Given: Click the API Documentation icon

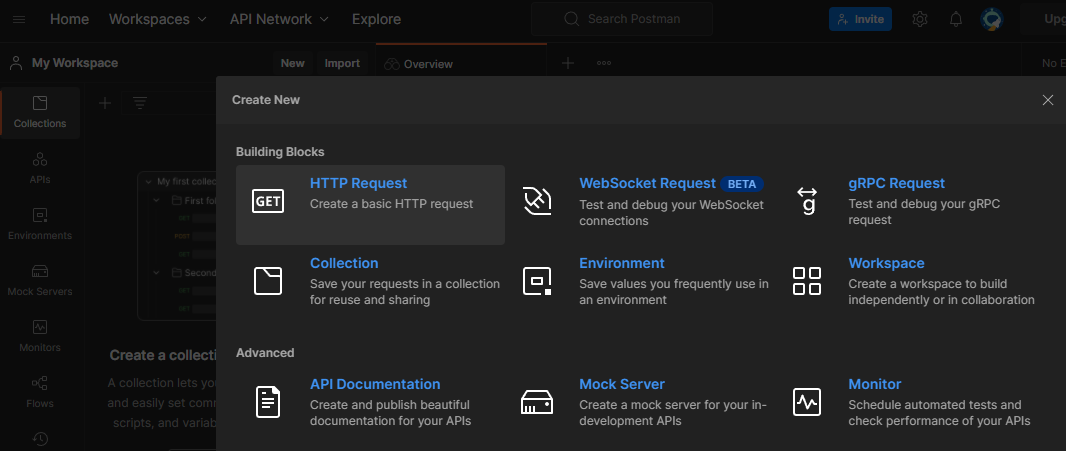Looking at the screenshot, I should point(268,401).
